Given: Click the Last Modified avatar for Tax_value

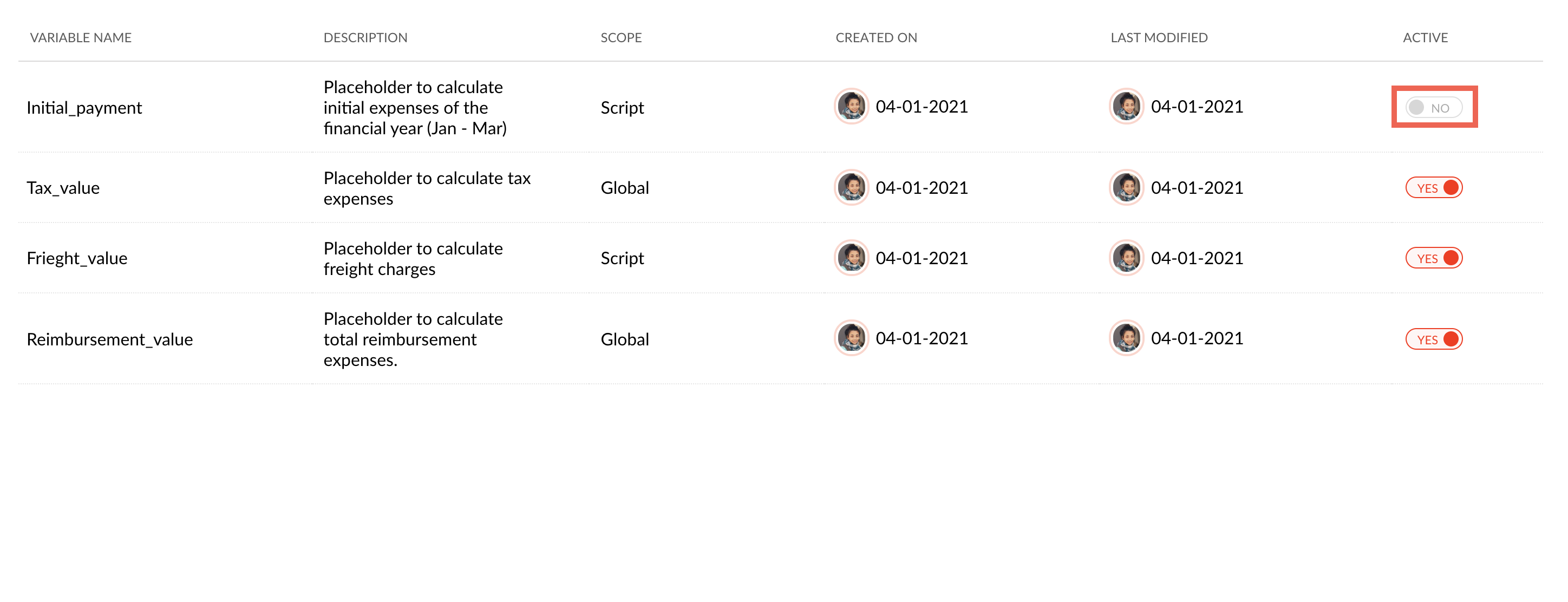Looking at the screenshot, I should point(1126,187).
